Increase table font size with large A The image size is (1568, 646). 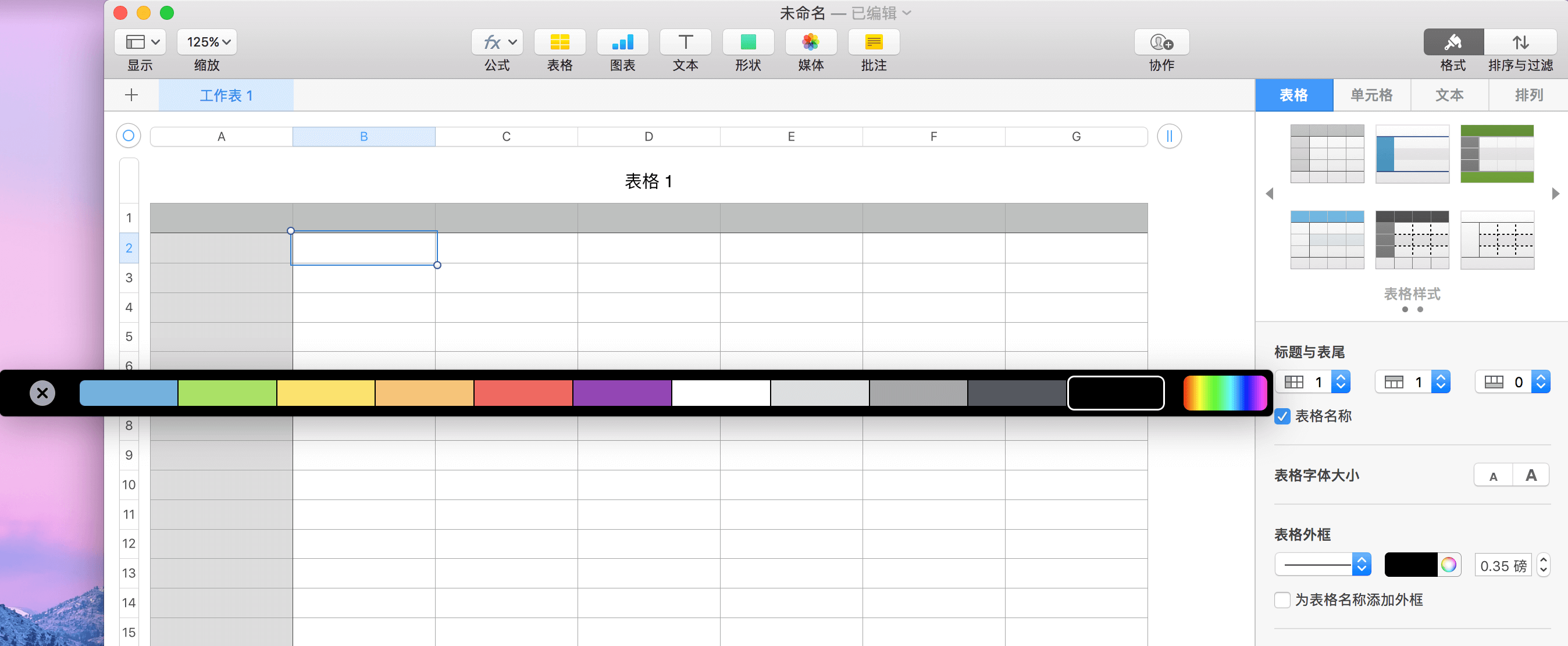pyautogui.click(x=1530, y=475)
